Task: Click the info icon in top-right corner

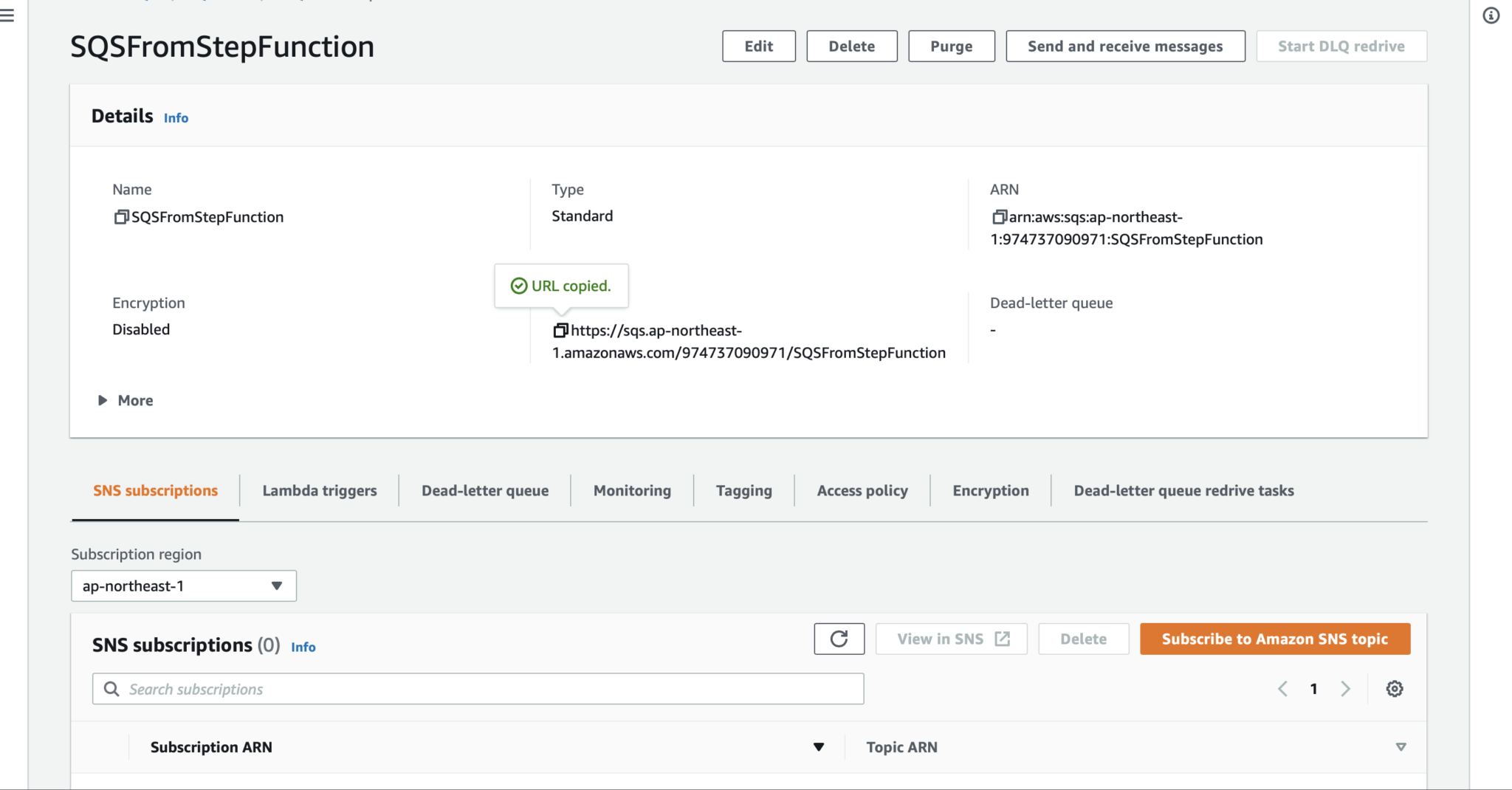Action: click(x=1491, y=15)
